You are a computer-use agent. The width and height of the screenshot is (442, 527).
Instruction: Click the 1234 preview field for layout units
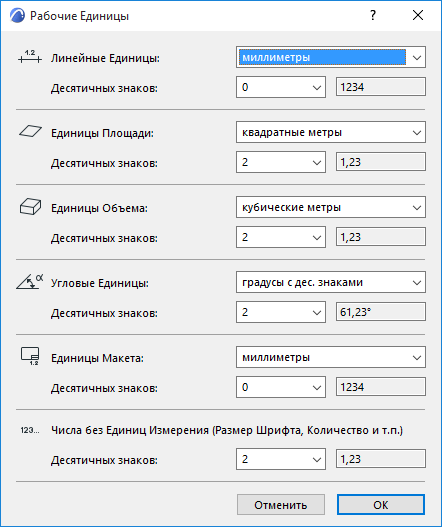[381, 387]
